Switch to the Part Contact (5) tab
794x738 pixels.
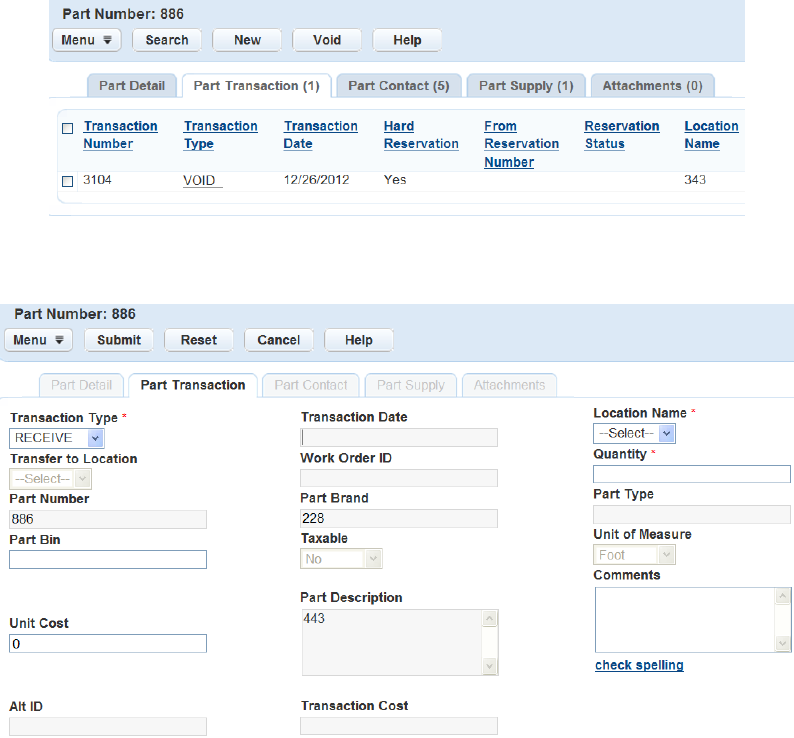(398, 86)
